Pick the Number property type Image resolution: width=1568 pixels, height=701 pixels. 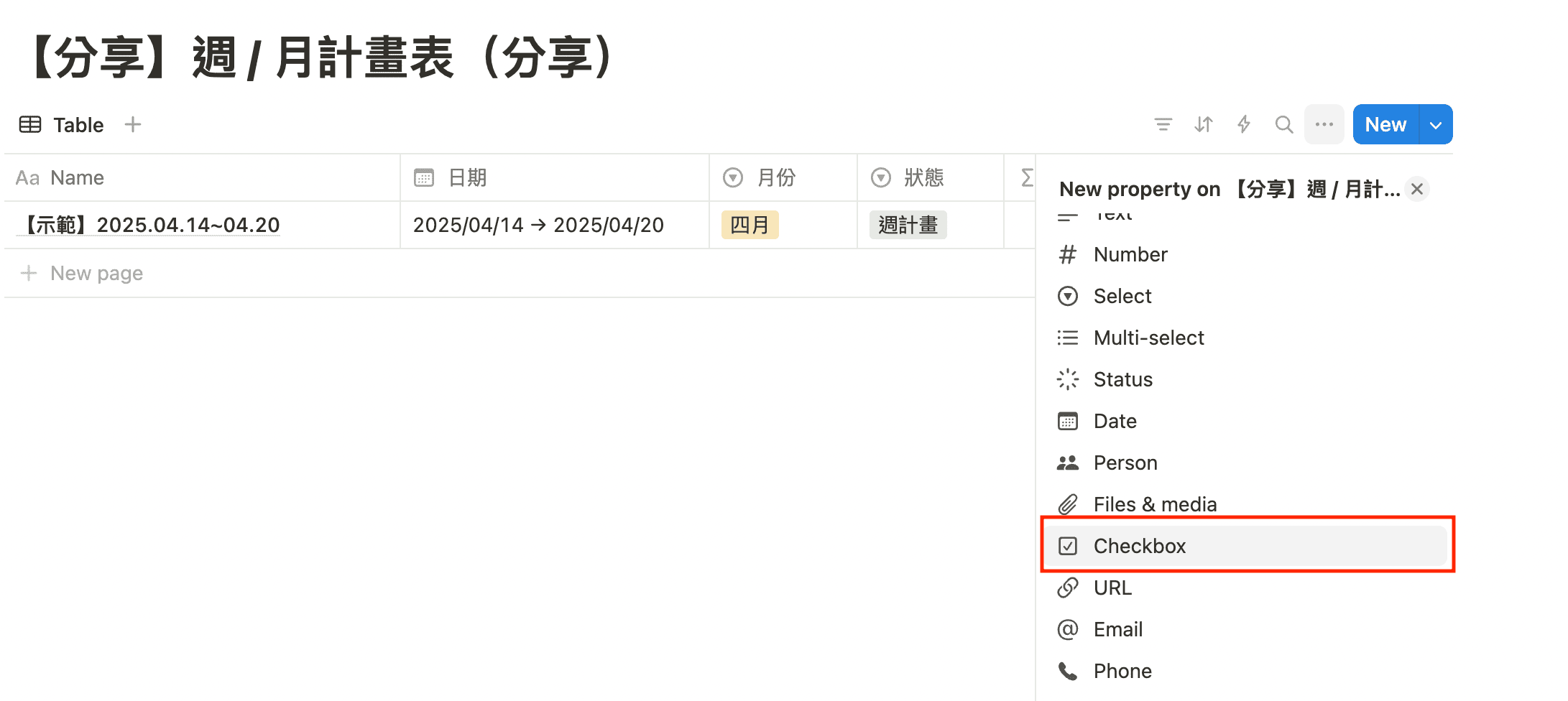1130,254
